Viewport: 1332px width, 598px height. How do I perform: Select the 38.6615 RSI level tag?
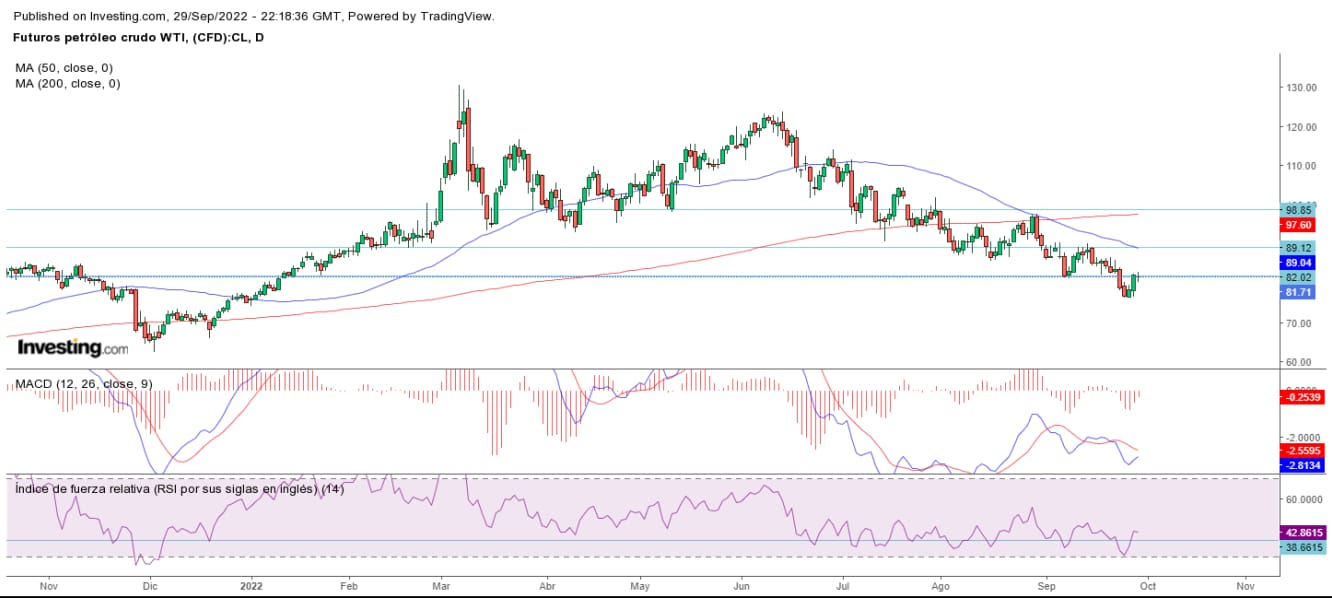[x=1302, y=548]
